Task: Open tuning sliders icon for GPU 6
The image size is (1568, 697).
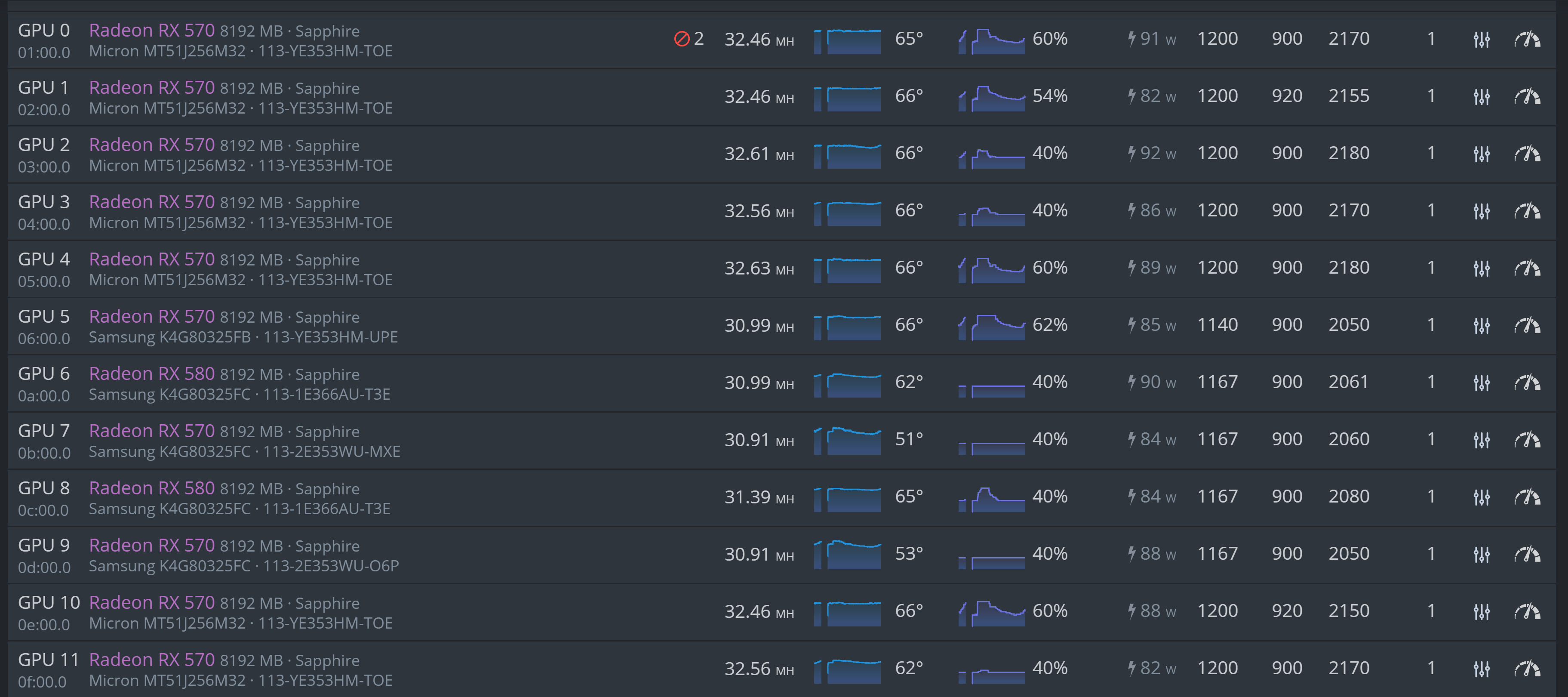Action: pyautogui.click(x=1481, y=383)
